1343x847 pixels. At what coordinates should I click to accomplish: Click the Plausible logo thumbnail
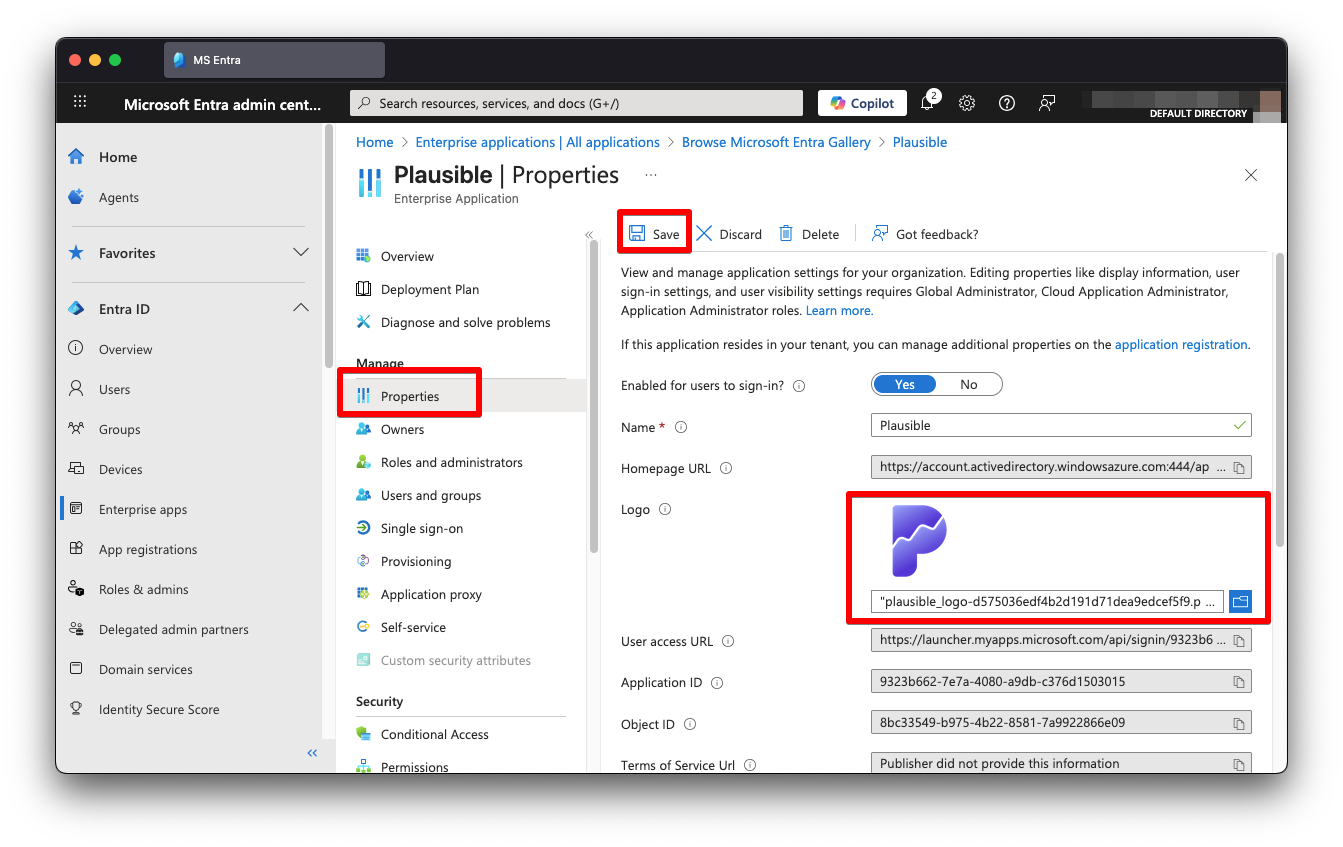click(918, 541)
